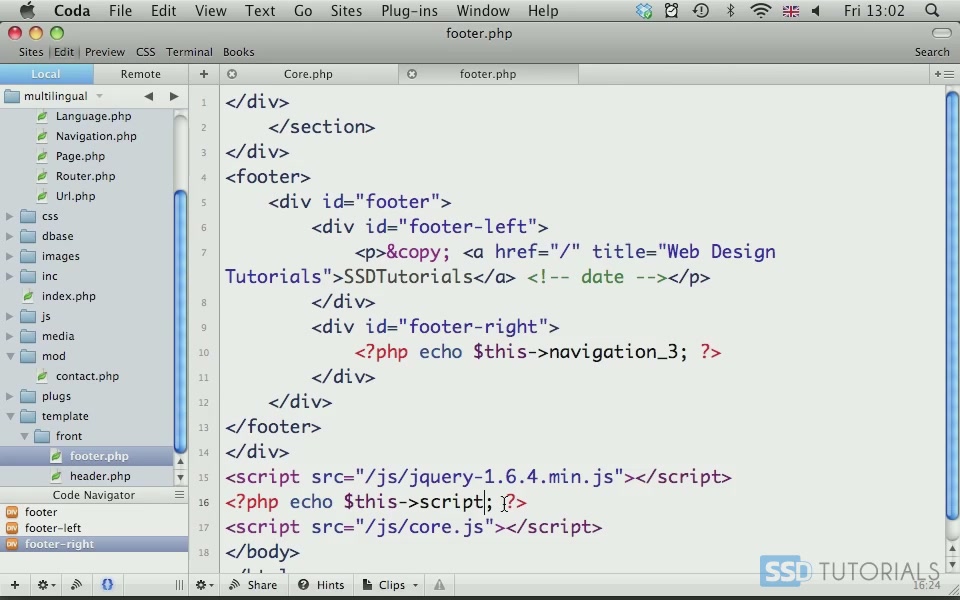Expand the inc folder
The image size is (960, 600).
pyautogui.click(x=9, y=276)
